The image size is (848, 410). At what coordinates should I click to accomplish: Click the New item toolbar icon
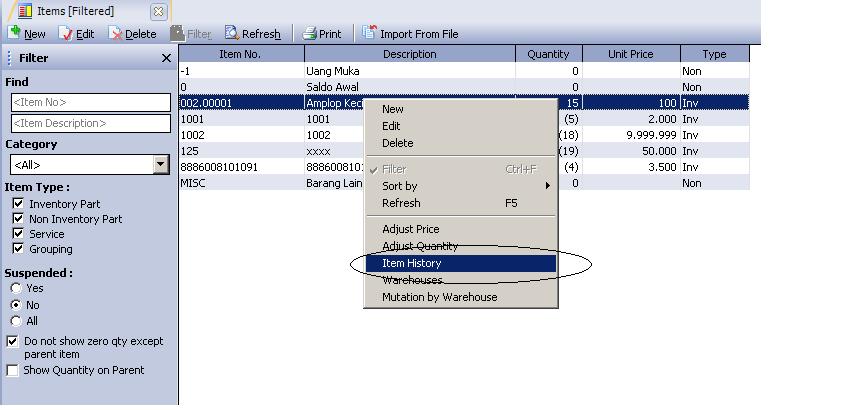(x=14, y=33)
